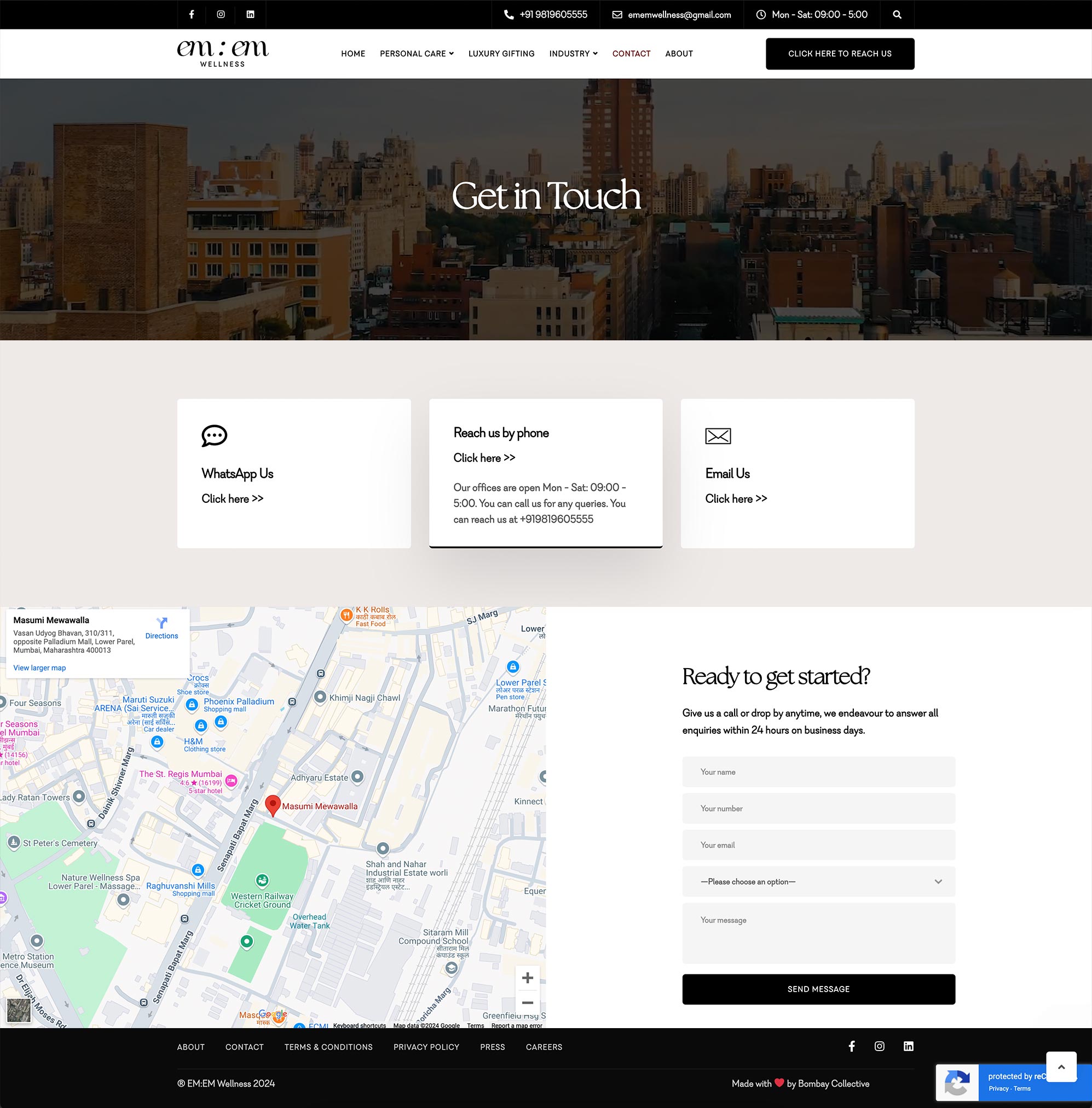Viewport: 1092px width, 1108px height.
Task: Zoom out on the map
Action: [527, 1002]
